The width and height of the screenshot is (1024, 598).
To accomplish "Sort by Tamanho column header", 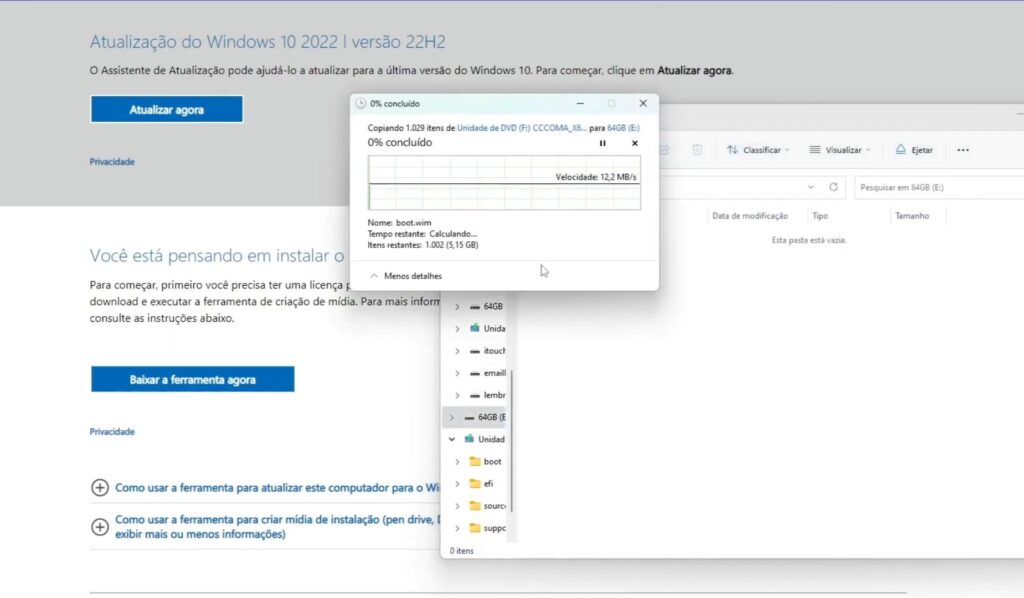I will pos(912,215).
